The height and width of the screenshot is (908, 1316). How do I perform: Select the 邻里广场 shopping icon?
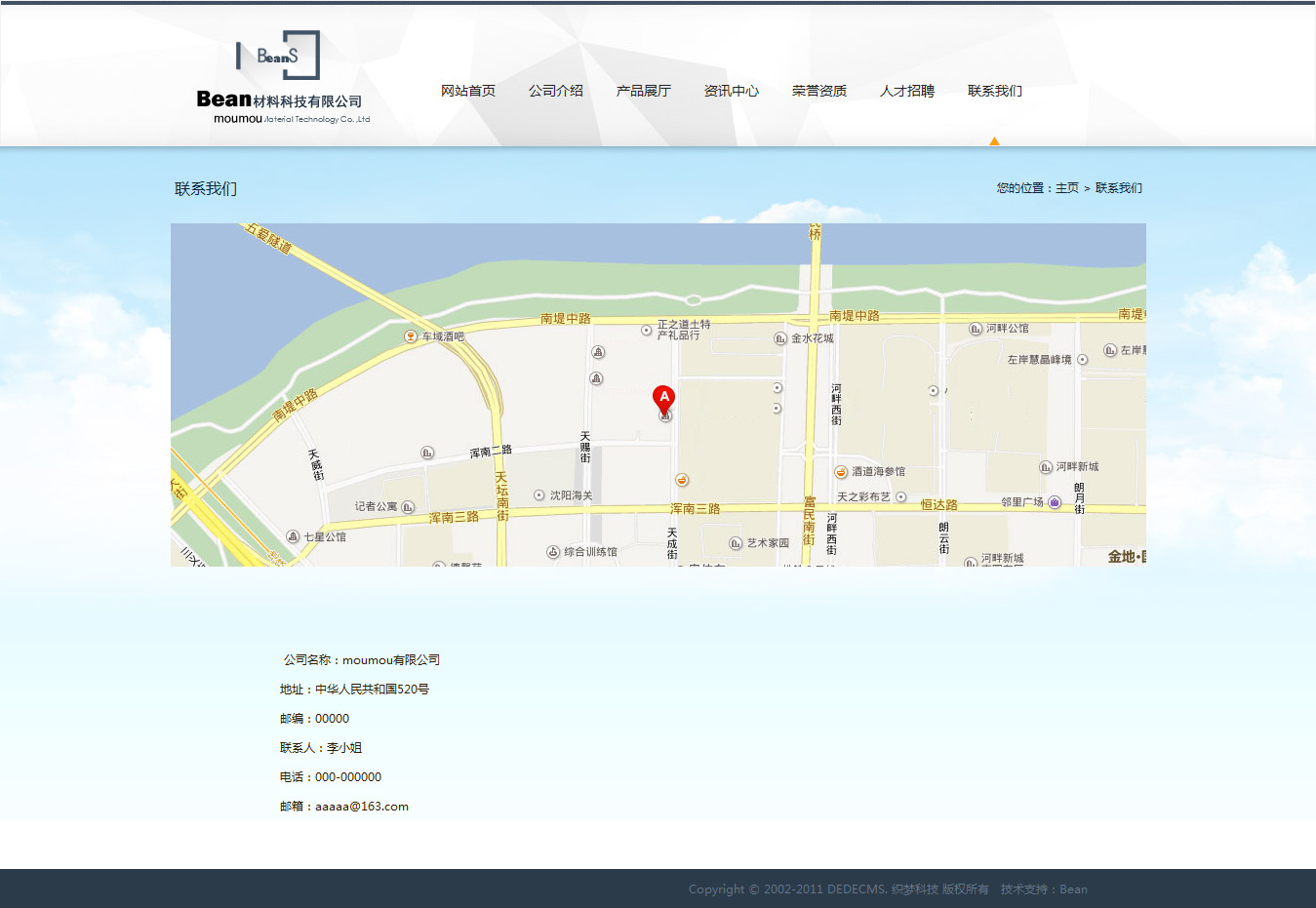click(1055, 502)
